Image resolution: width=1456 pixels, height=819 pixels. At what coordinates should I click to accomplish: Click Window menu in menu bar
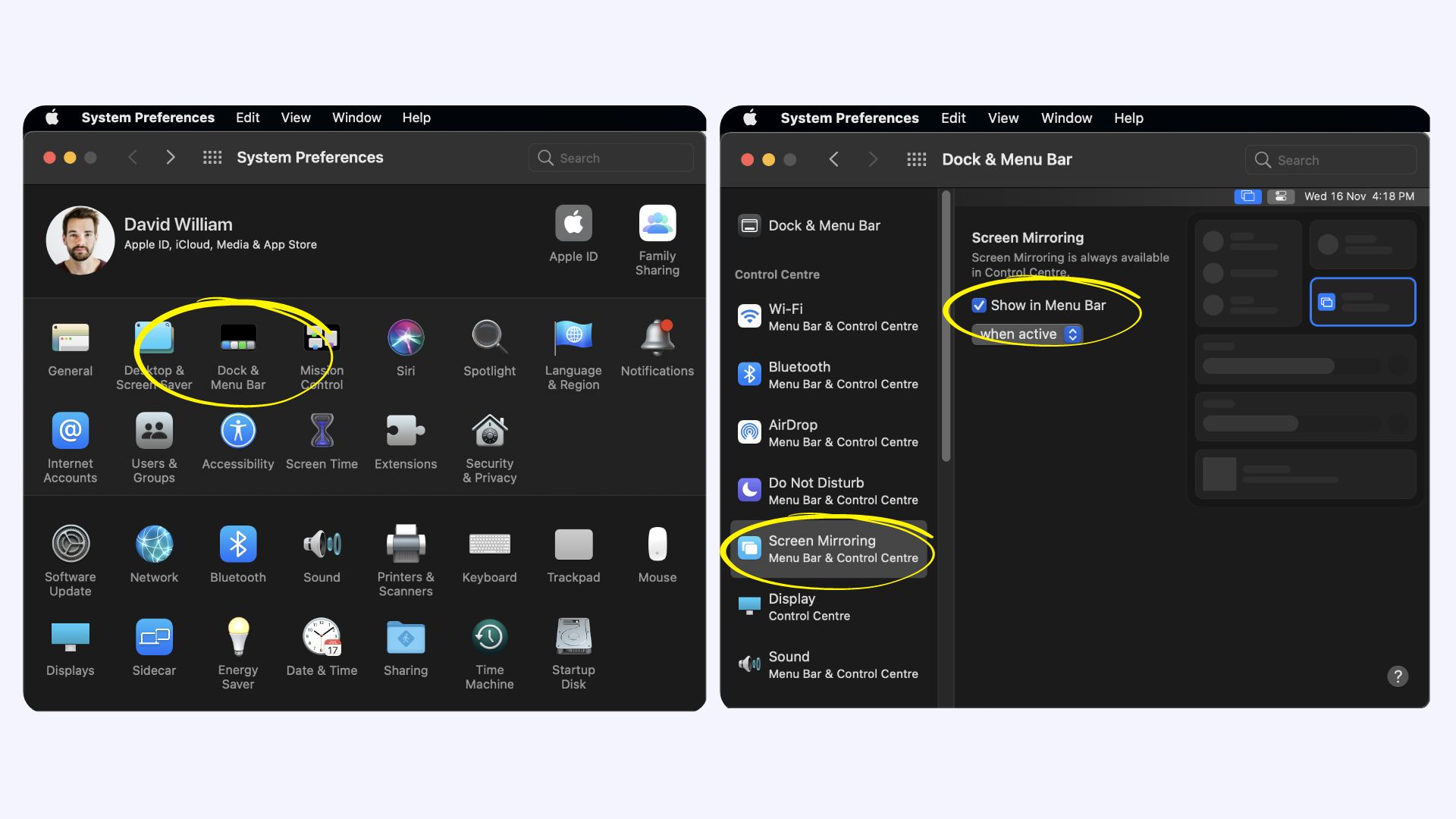[1066, 117]
